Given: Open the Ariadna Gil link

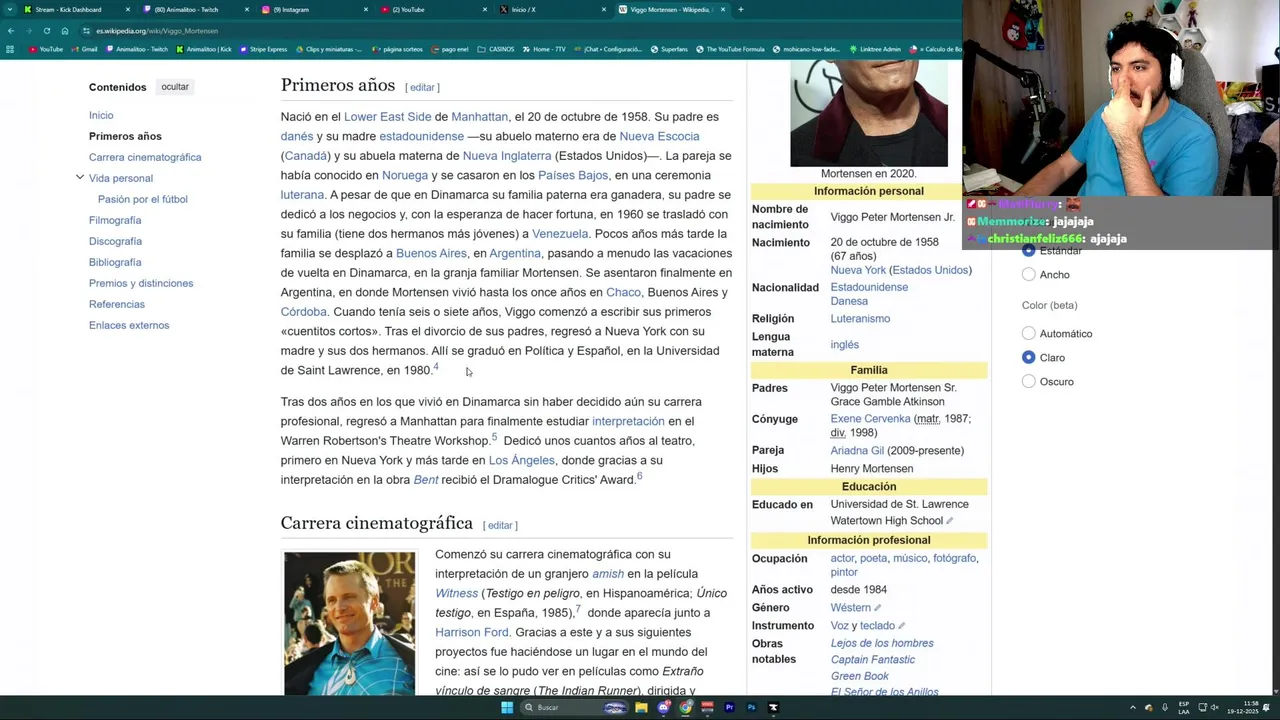Looking at the screenshot, I should (857, 451).
